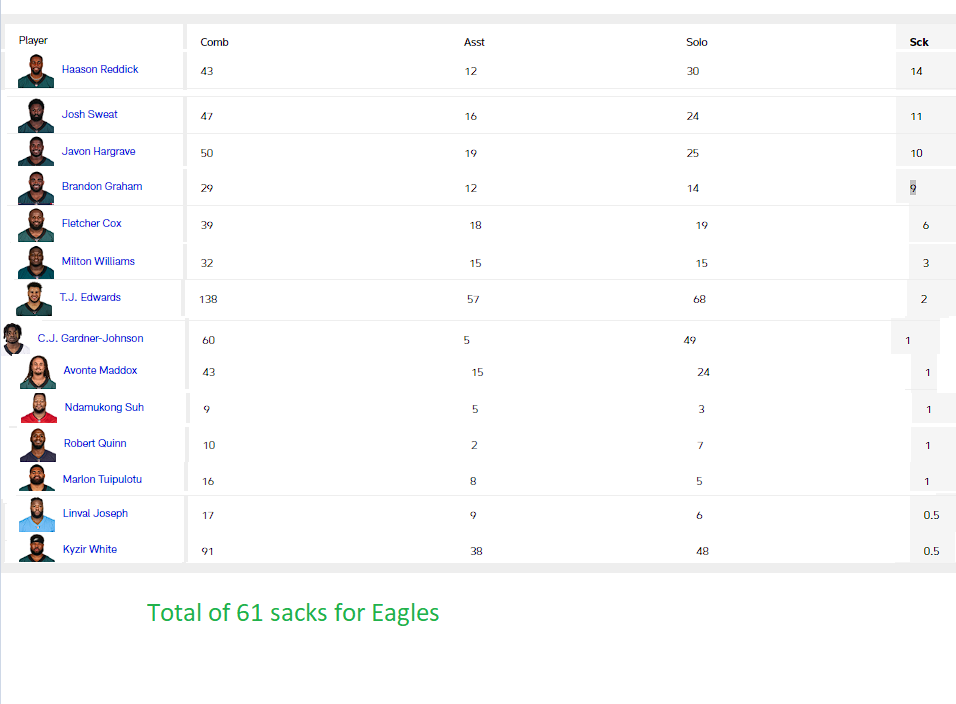
Task: Open Javon Hargrave's player link
Action: [x=98, y=152]
